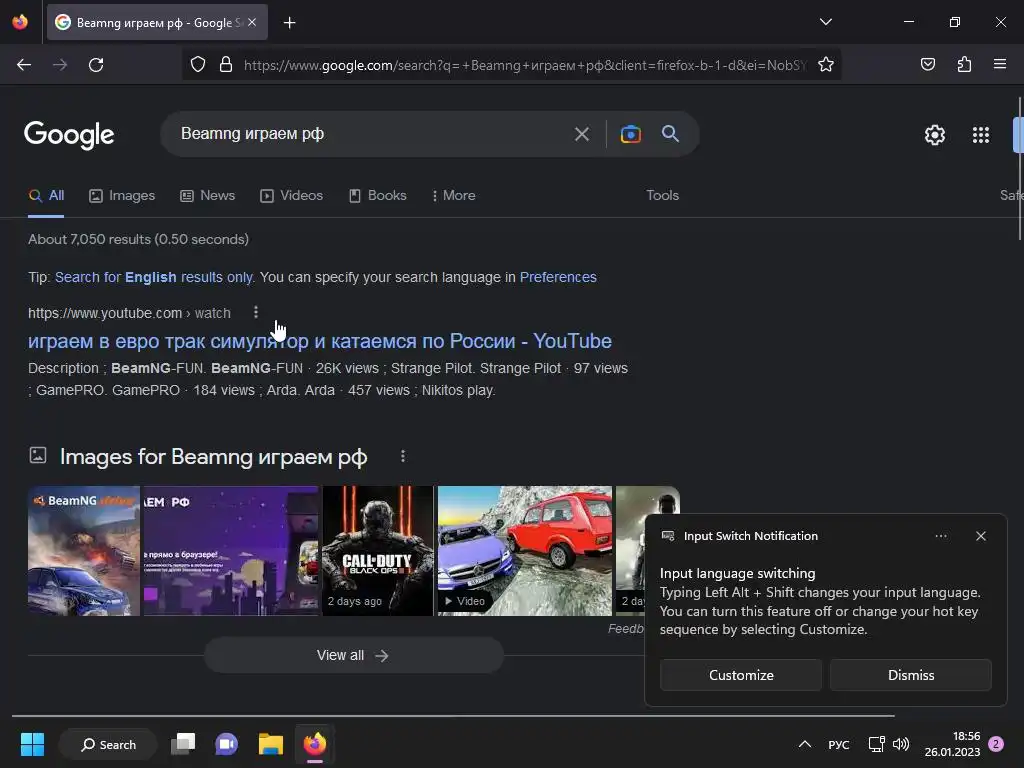
Task: Open the clock showing 18:56
Action: point(952,744)
